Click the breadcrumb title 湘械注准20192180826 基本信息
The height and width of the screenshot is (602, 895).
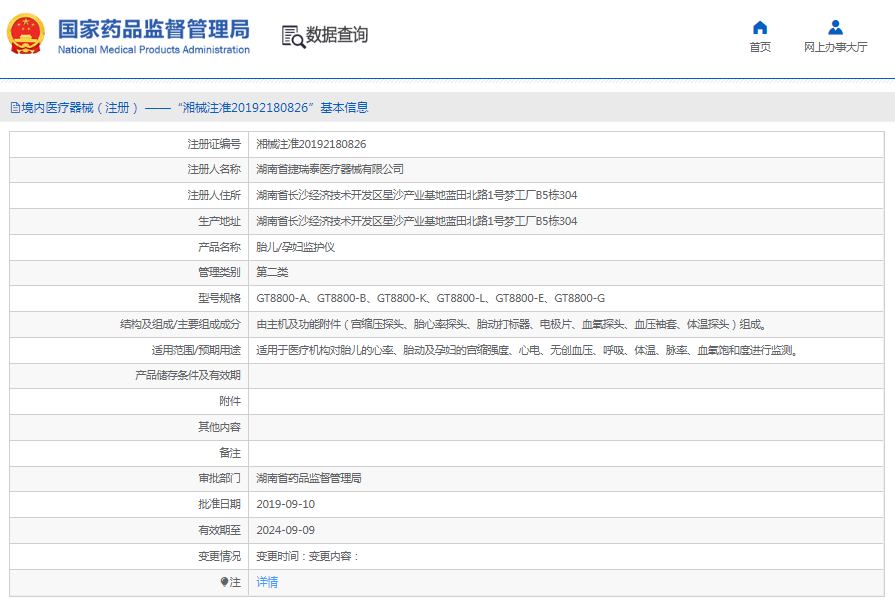tap(273, 108)
